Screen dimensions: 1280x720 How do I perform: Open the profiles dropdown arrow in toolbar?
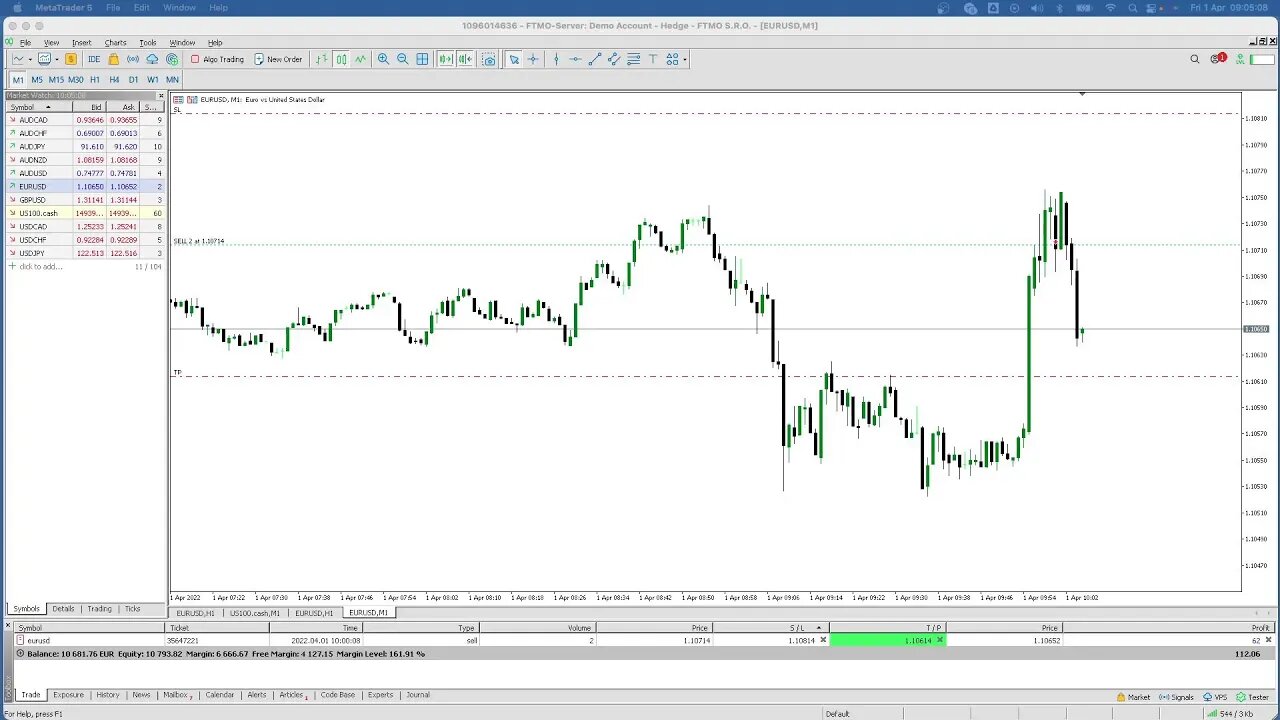click(56, 59)
